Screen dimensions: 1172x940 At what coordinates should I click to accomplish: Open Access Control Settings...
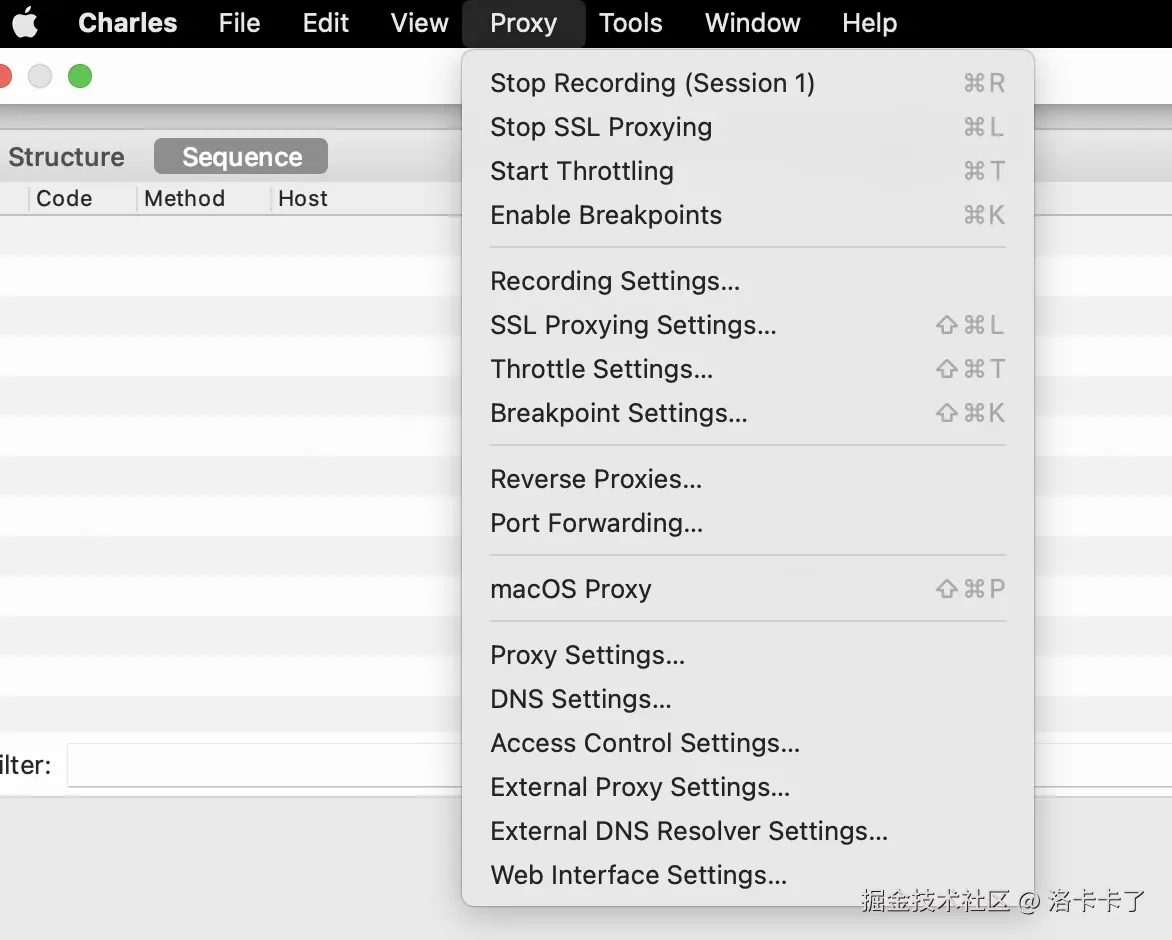[747, 743]
